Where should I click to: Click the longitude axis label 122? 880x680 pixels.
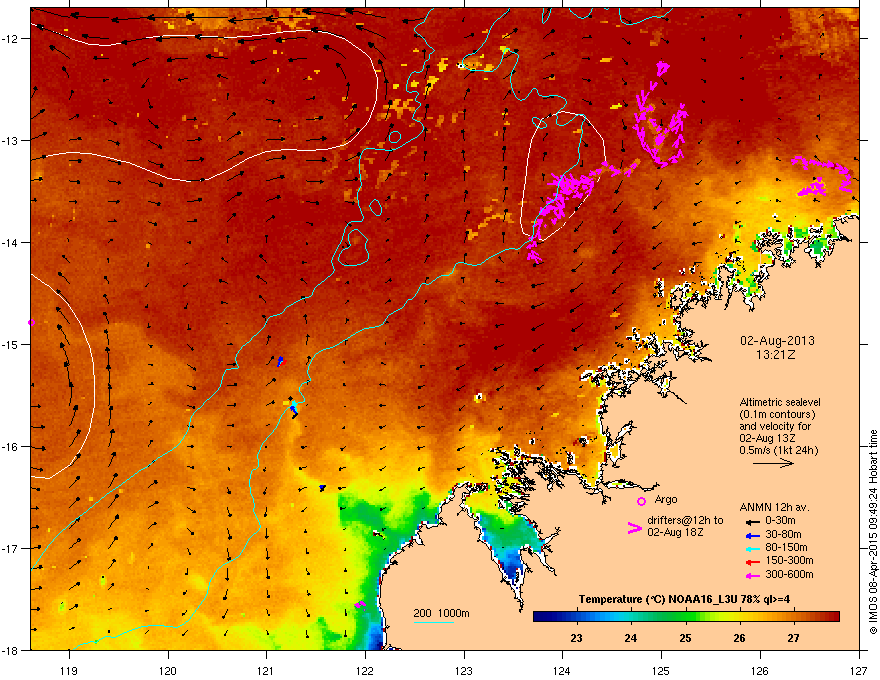[x=365, y=670]
